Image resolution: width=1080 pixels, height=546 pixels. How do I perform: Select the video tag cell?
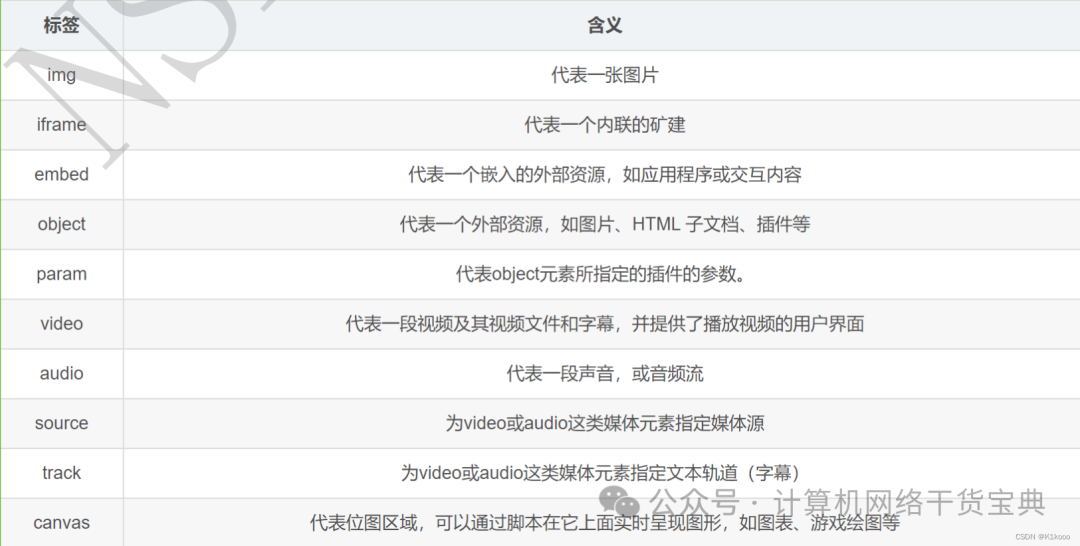coord(61,324)
